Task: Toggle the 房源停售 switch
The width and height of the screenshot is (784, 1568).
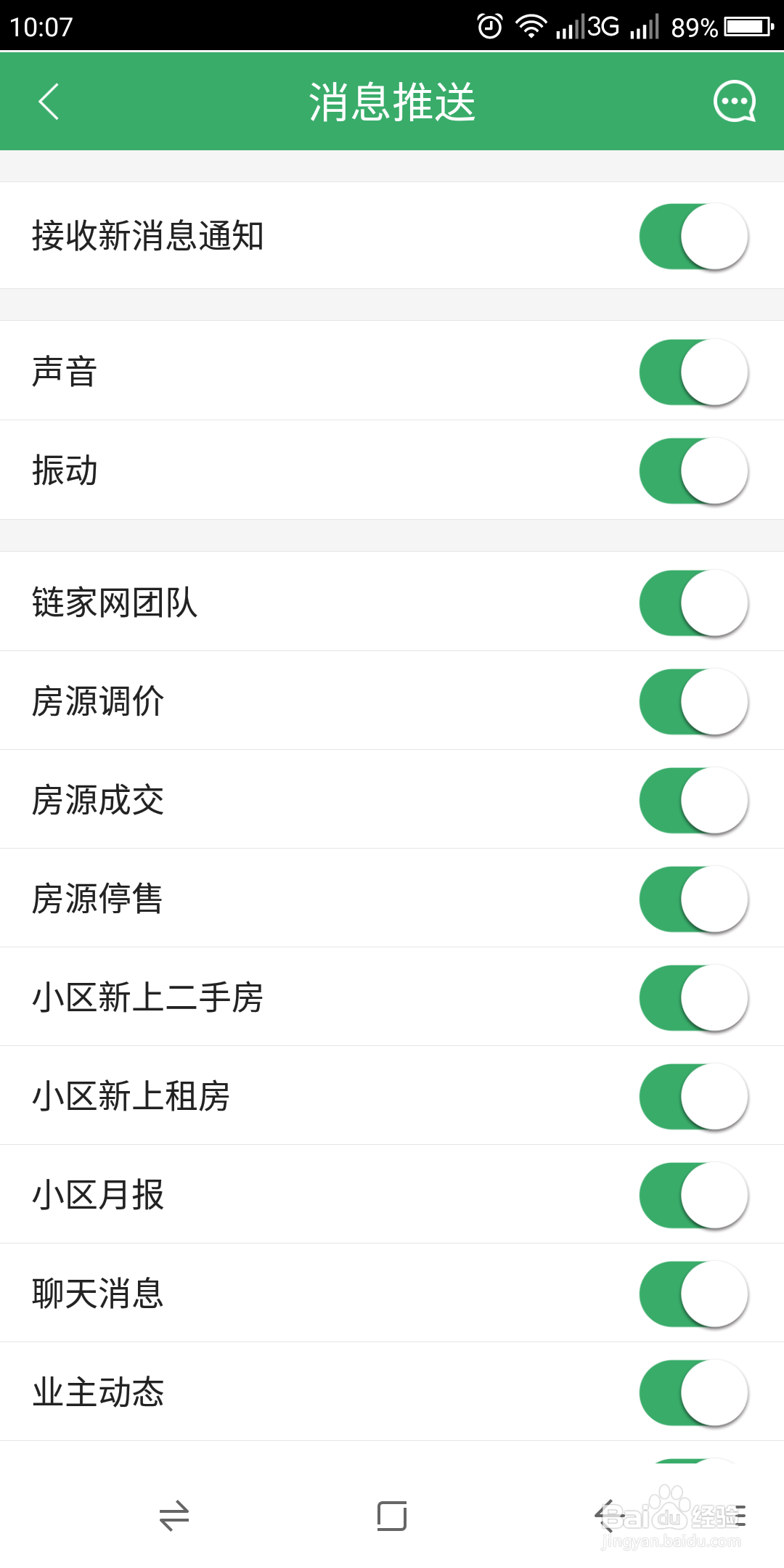Action: tap(694, 899)
